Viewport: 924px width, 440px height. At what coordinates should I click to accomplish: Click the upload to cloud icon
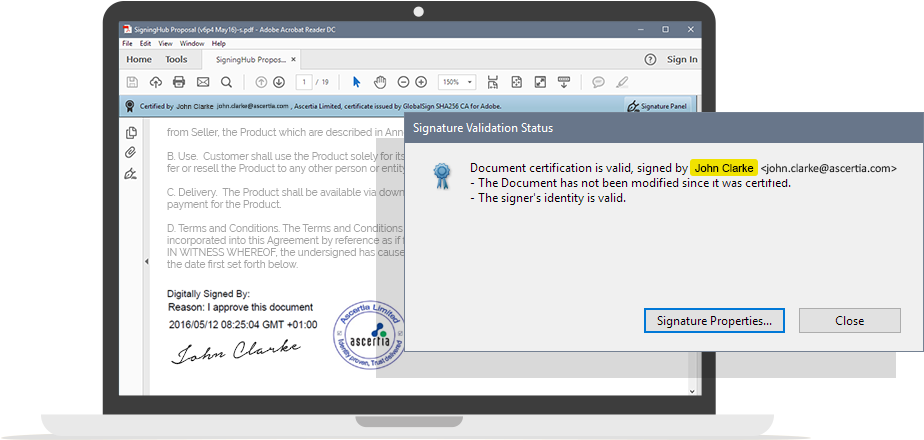tap(156, 82)
